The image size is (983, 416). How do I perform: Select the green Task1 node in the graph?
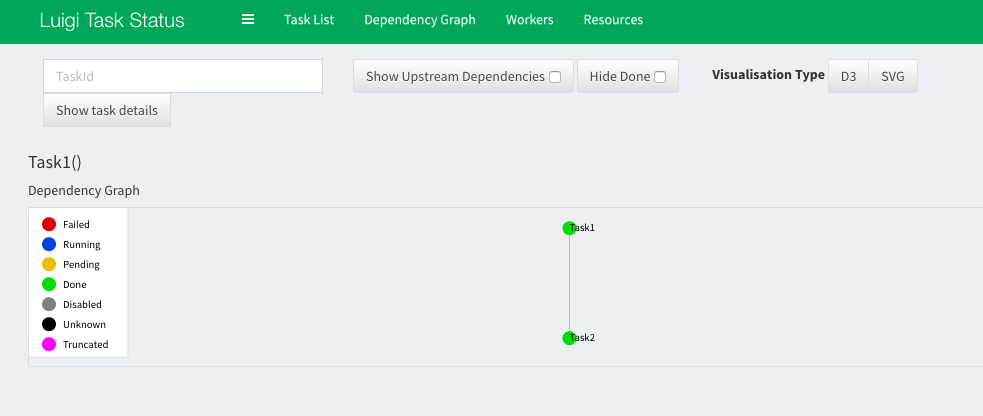[x=569, y=228]
